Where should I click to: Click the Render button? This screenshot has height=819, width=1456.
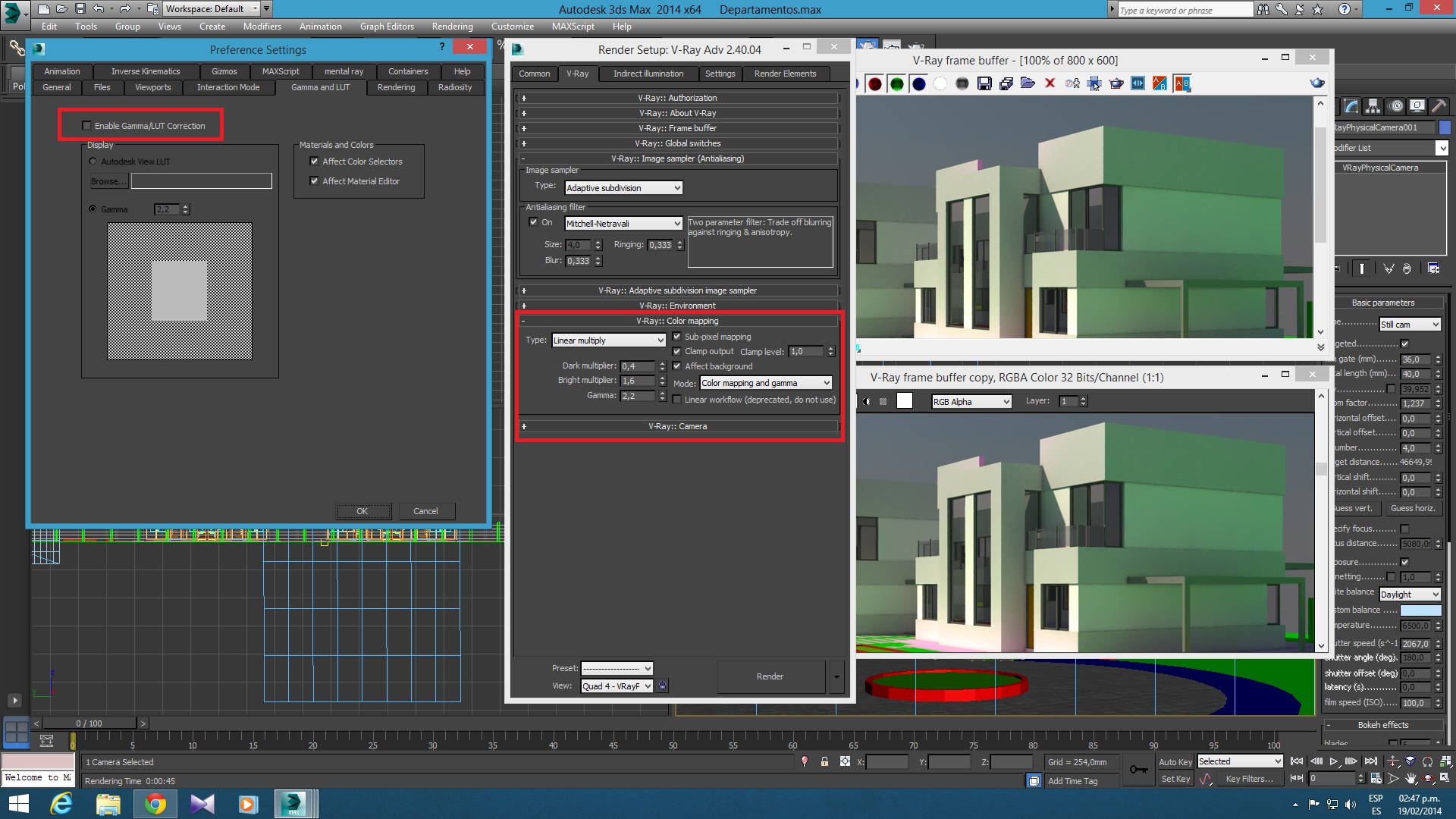point(770,676)
